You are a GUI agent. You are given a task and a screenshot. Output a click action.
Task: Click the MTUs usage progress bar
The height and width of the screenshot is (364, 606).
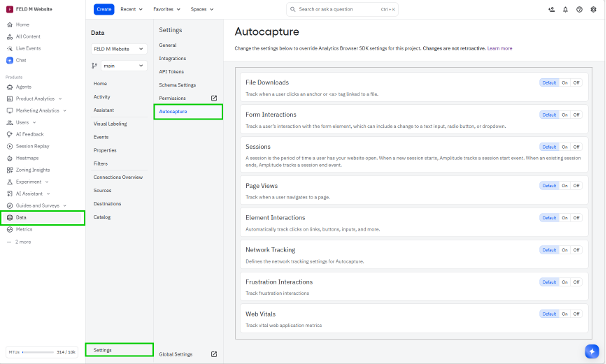pyautogui.click(x=38, y=352)
